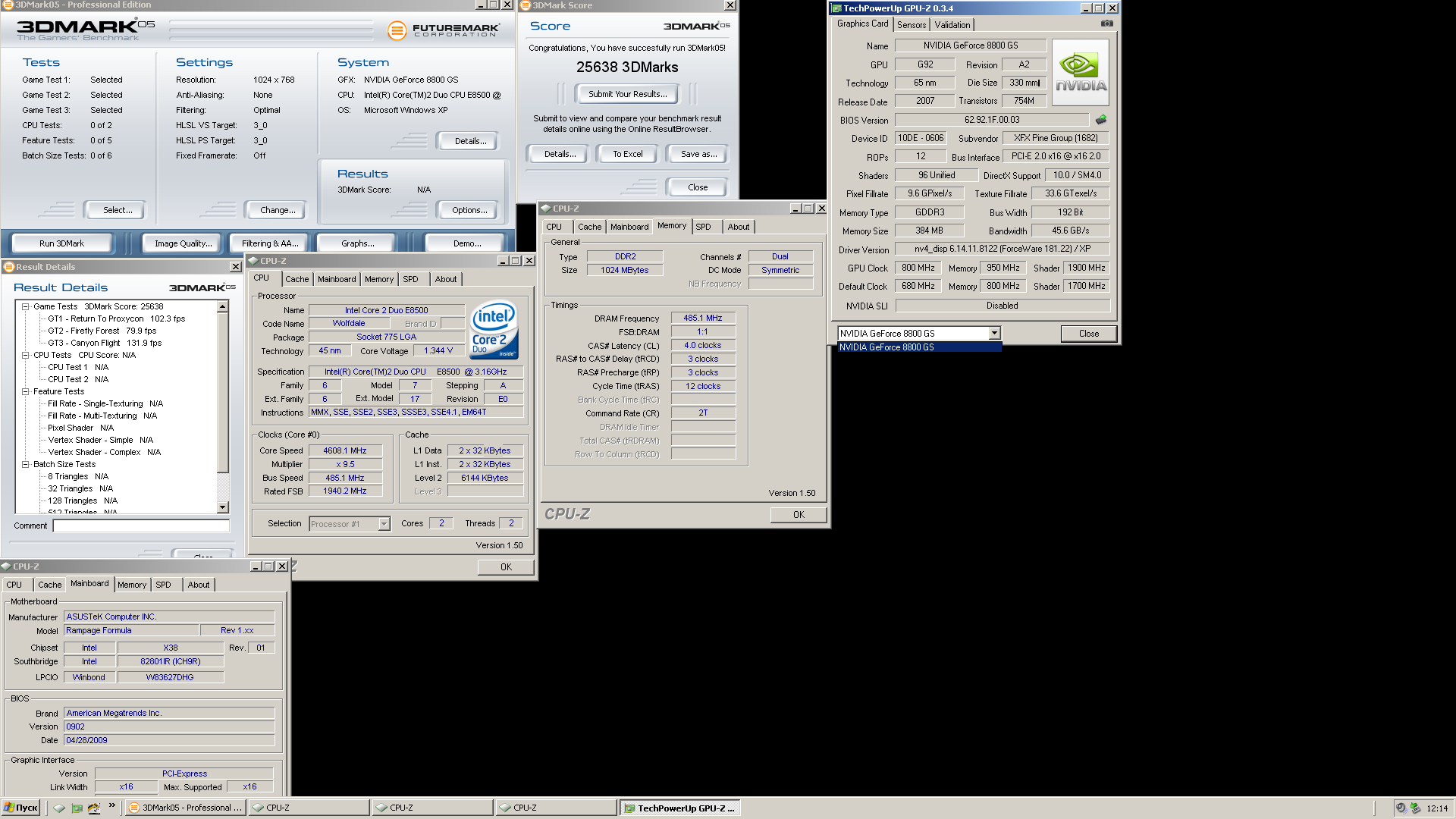The width and height of the screenshot is (1456, 819).
Task: Click 3DMark05 Professional taskbar button
Action: pyautogui.click(x=187, y=808)
